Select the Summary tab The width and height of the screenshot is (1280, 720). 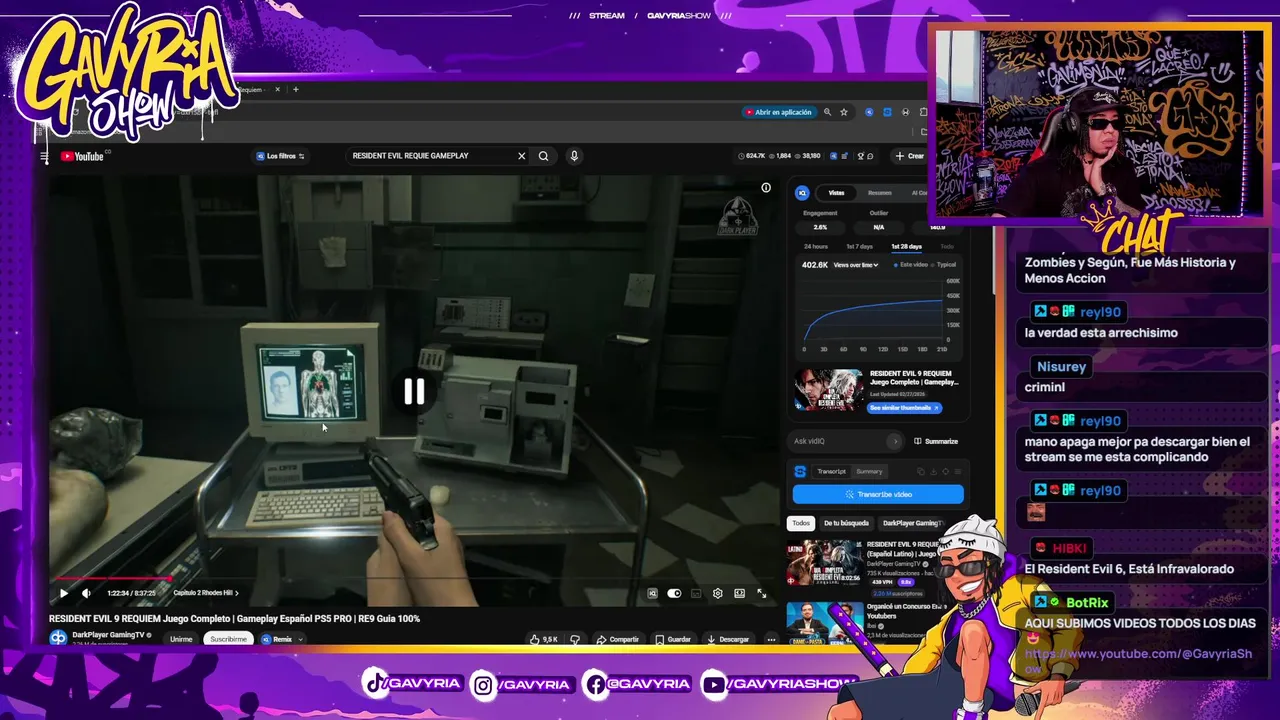click(869, 471)
